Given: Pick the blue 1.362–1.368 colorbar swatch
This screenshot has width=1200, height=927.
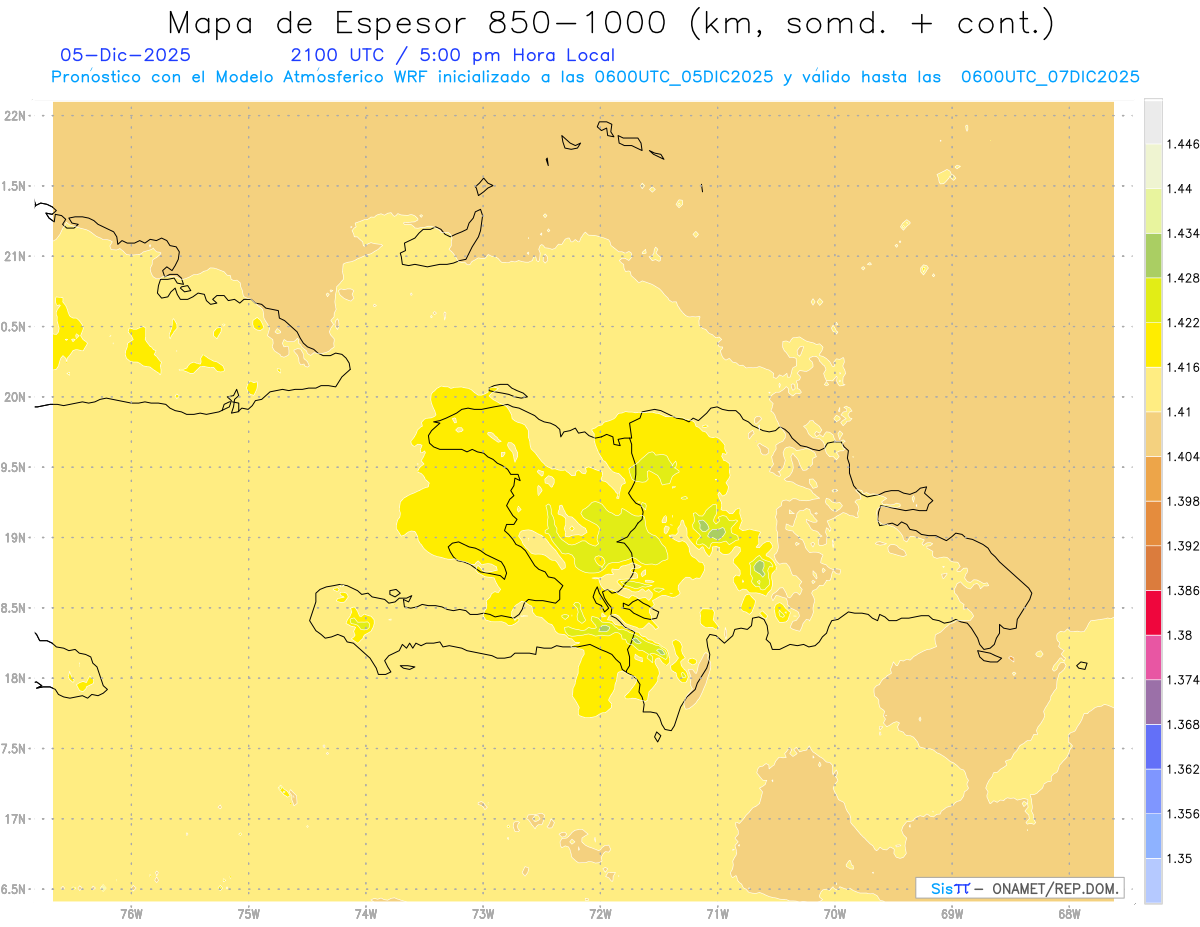Looking at the screenshot, I should tap(1153, 746).
